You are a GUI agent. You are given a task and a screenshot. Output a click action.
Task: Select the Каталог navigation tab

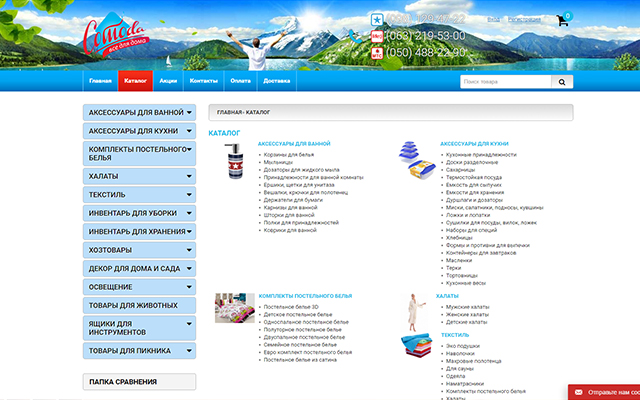point(136,81)
